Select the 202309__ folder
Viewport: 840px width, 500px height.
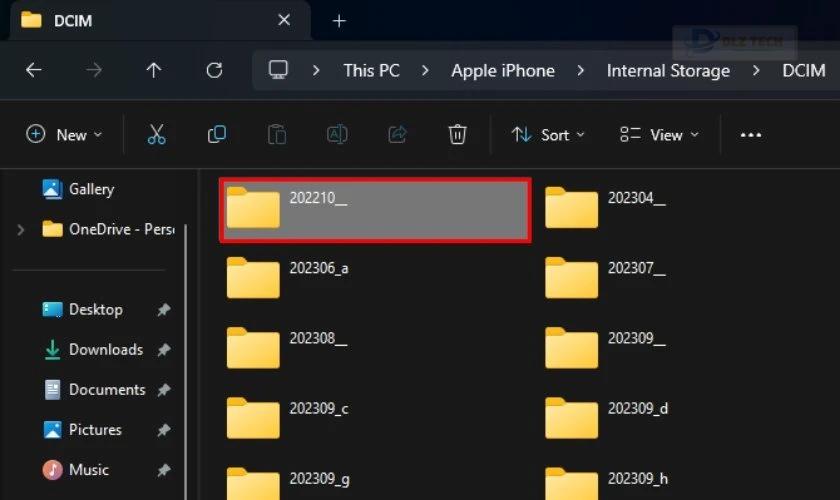[605, 348]
